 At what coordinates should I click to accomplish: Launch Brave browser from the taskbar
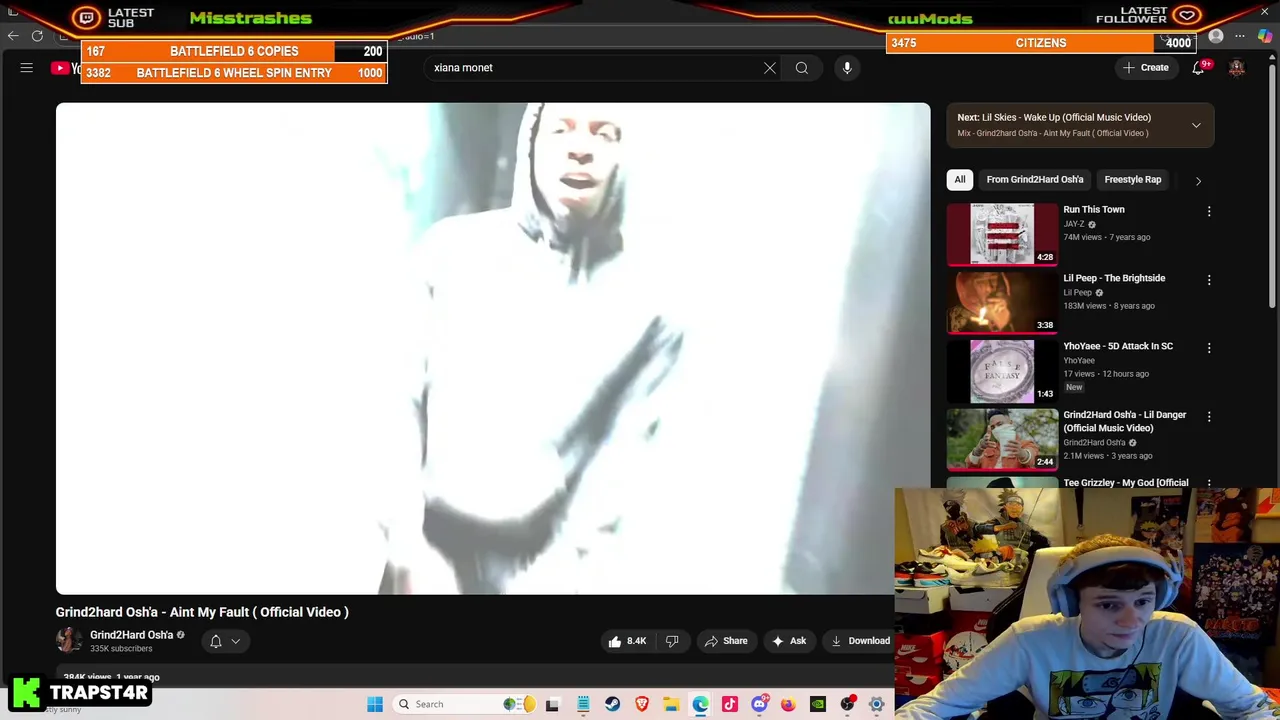(642, 704)
